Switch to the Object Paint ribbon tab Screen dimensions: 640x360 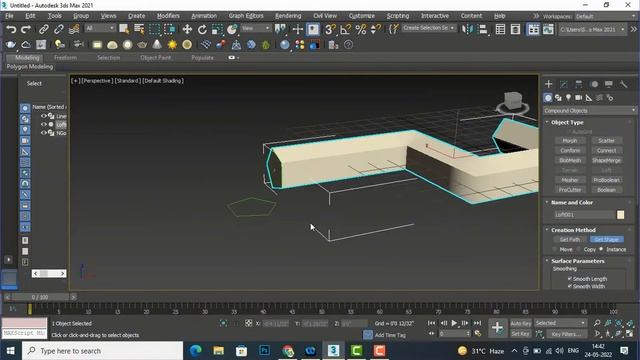coord(156,58)
